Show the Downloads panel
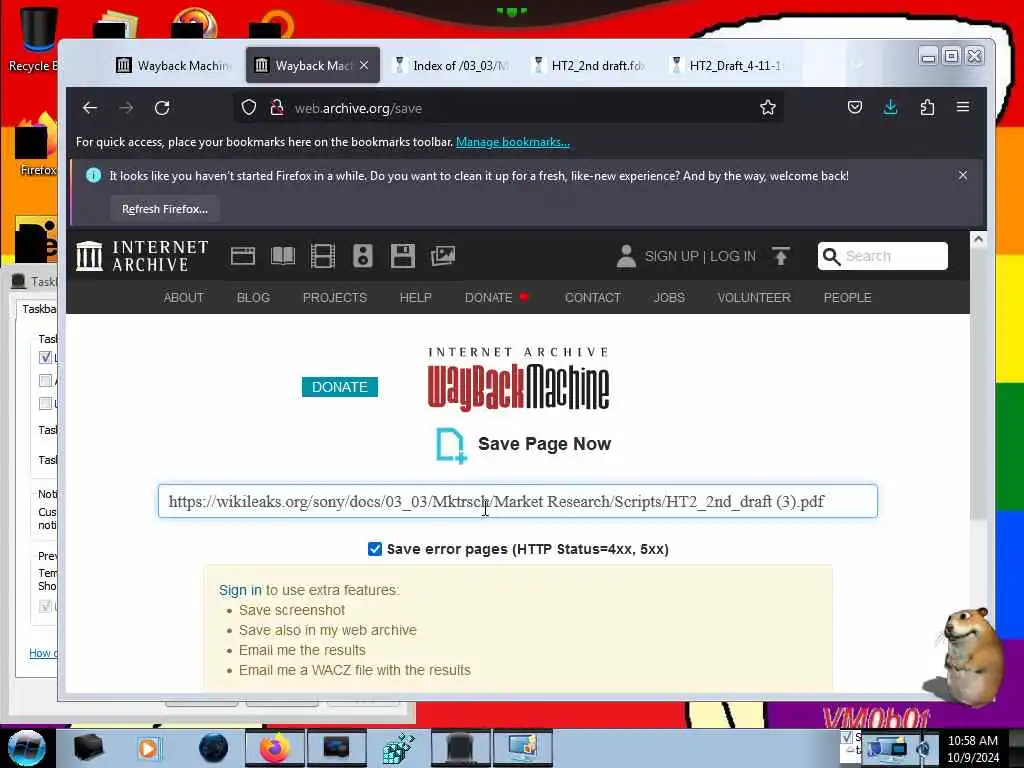Screen dimensions: 1024x768 pos(890,108)
